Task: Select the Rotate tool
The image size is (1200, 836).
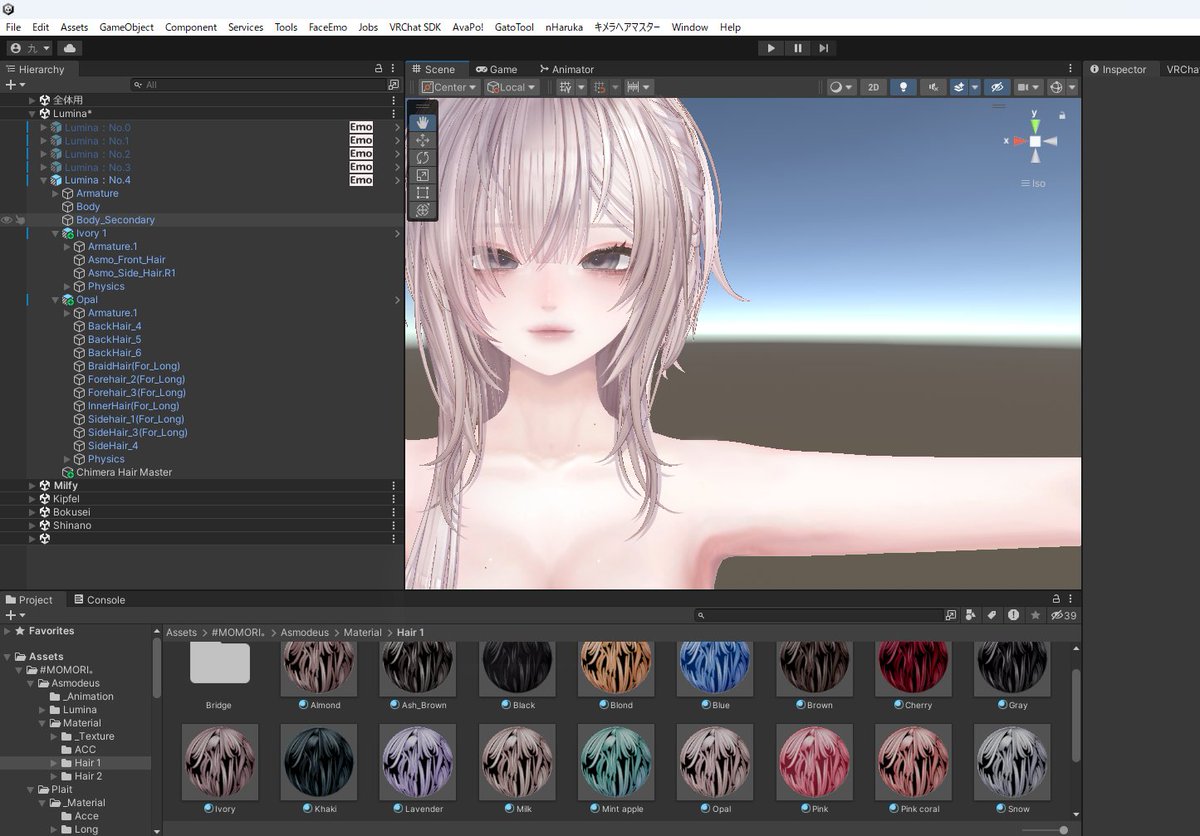Action: 422,158
